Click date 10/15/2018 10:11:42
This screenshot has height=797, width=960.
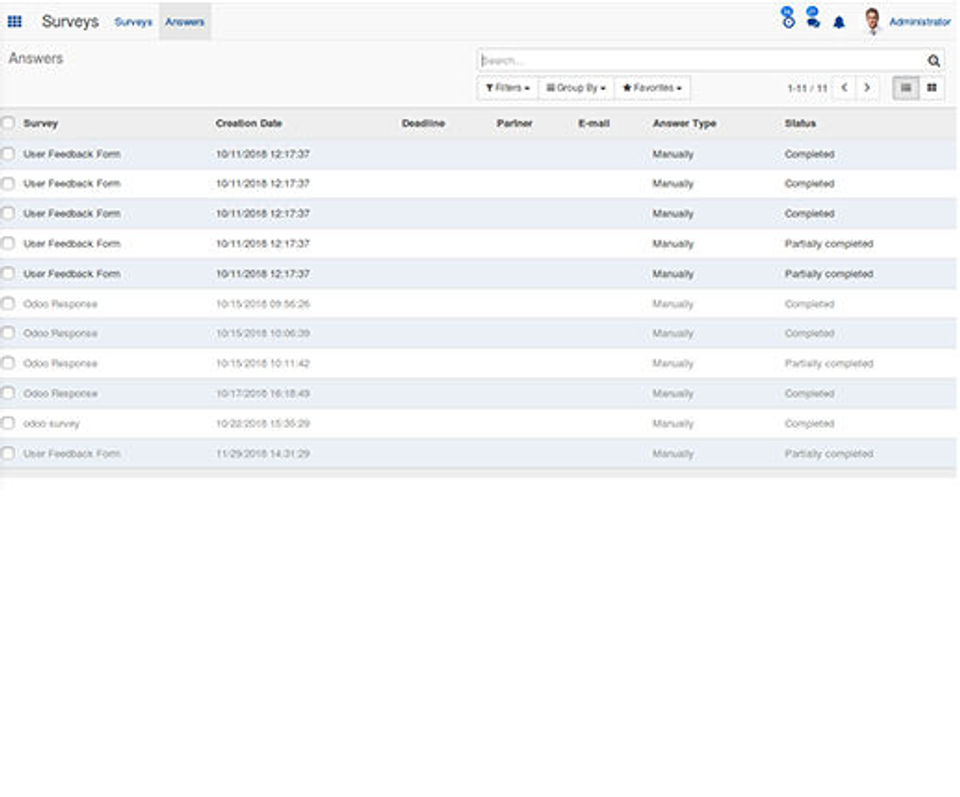263,363
